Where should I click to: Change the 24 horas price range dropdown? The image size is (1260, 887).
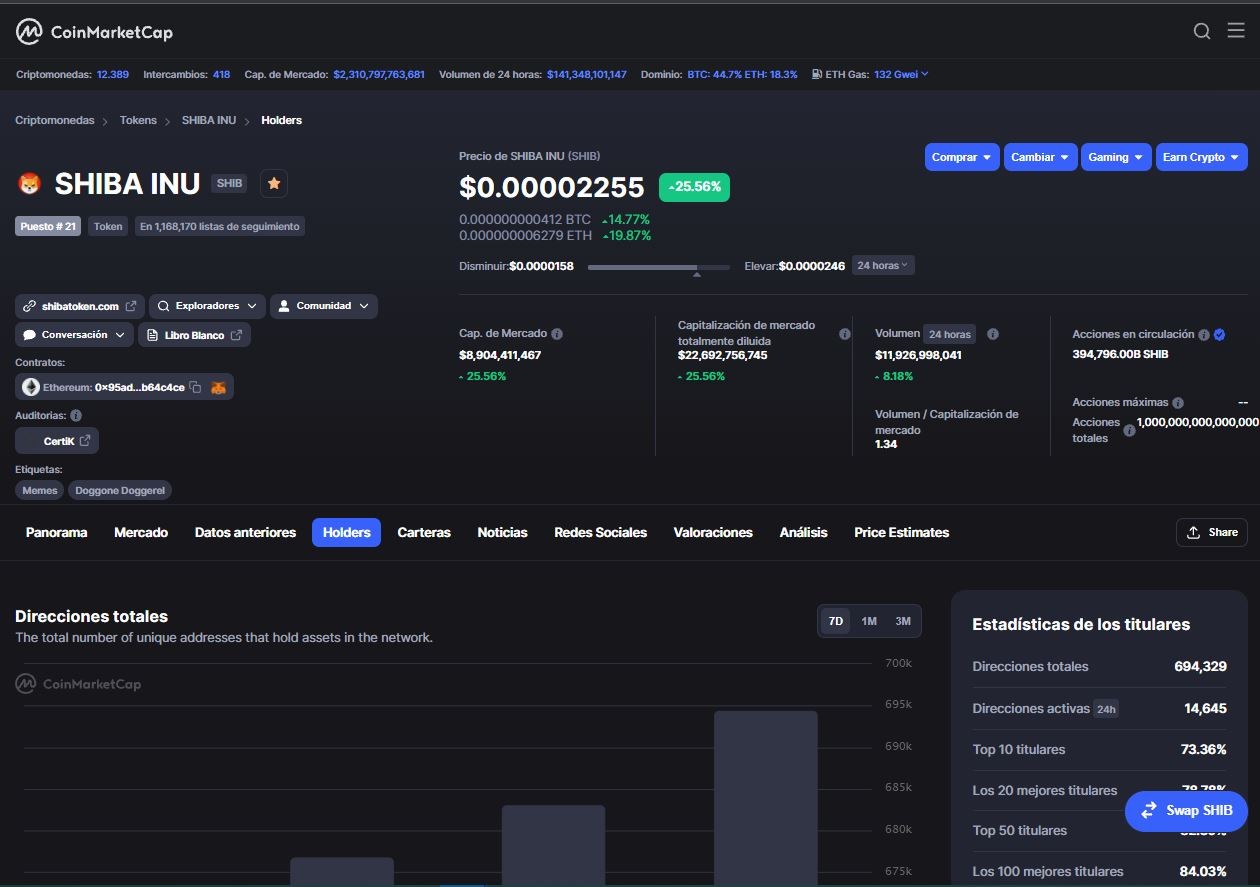[883, 265]
